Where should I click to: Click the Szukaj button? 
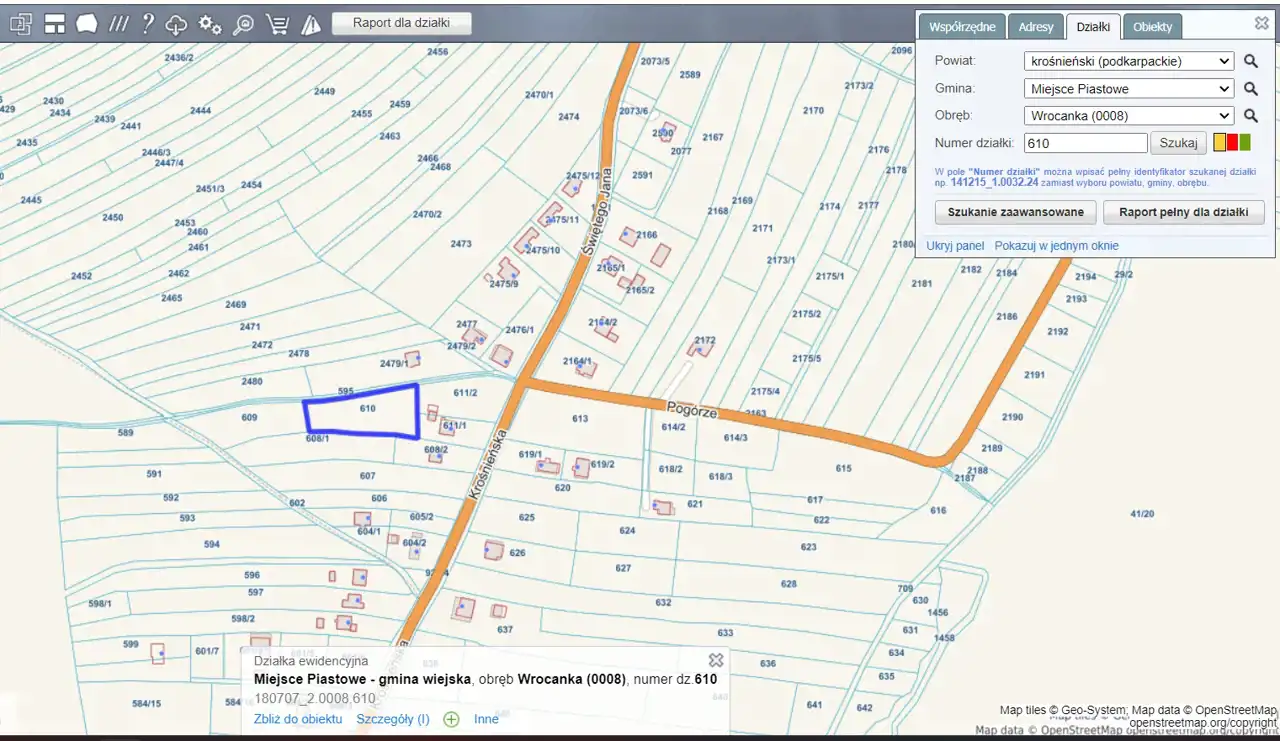coord(1178,143)
